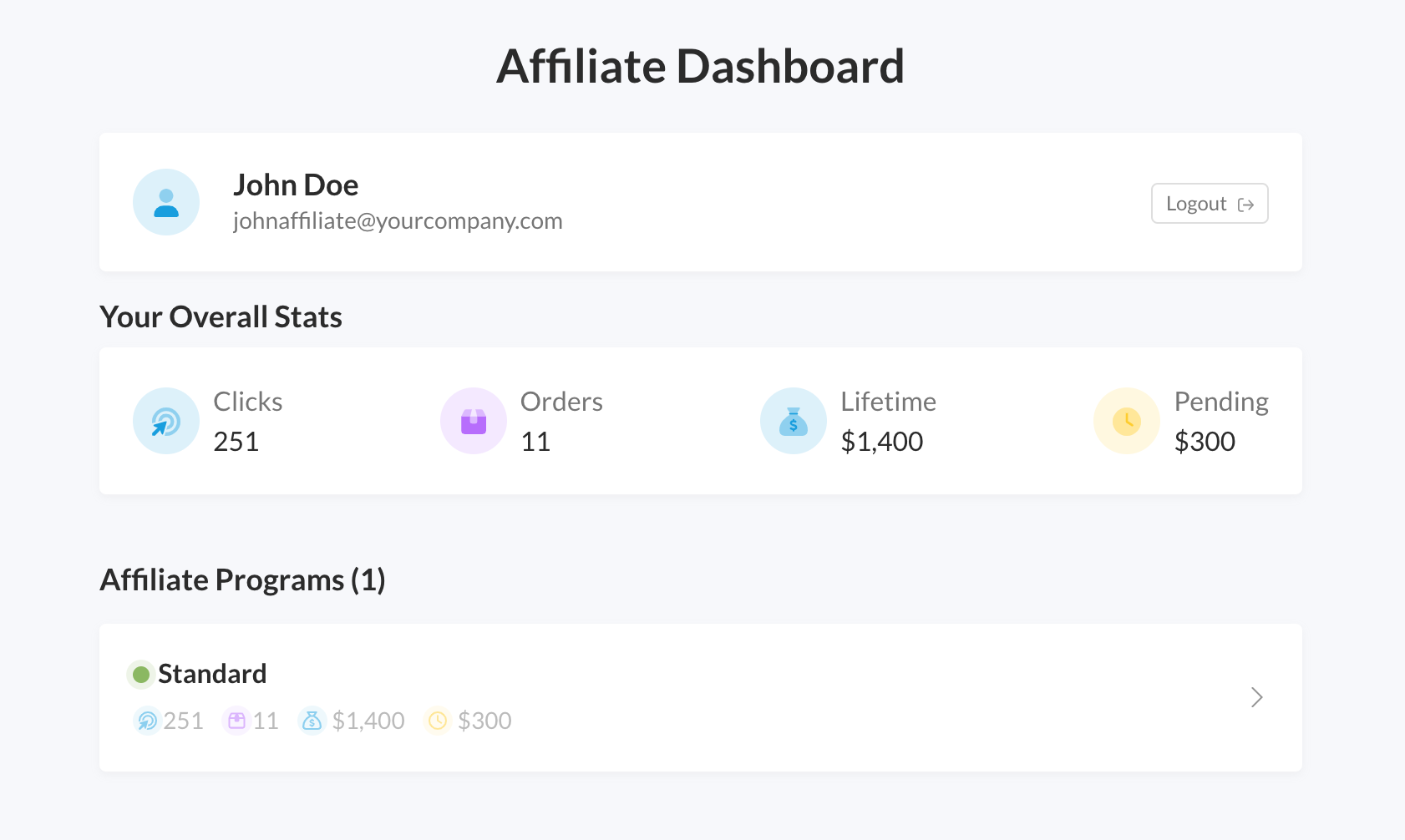Log out using the Logout button
1405x840 pixels.
click(x=1210, y=204)
